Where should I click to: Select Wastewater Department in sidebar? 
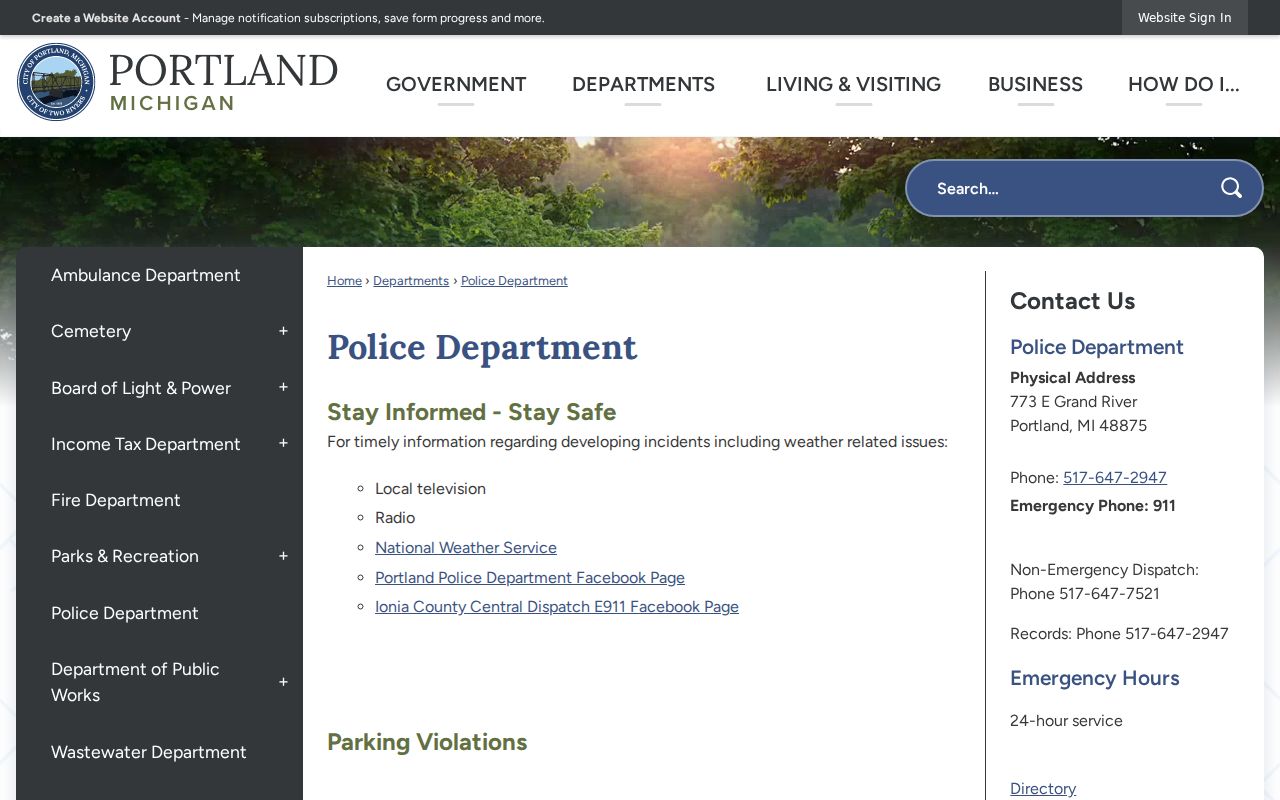(149, 752)
